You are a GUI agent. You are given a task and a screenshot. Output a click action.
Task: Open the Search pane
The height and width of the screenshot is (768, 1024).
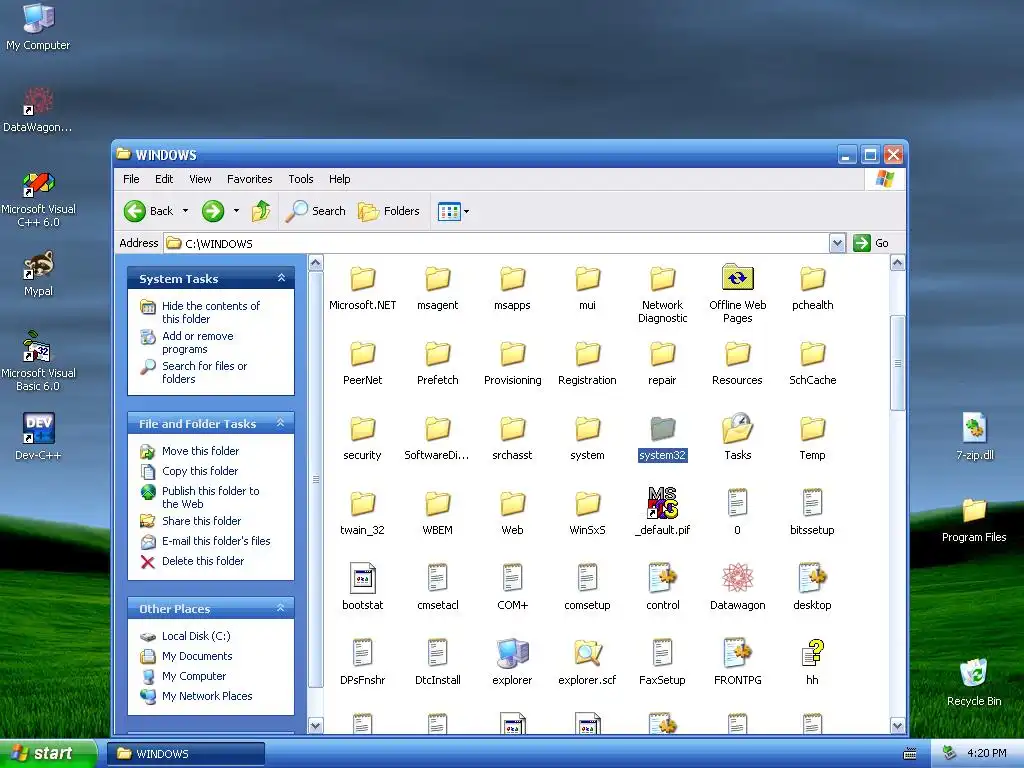click(316, 211)
